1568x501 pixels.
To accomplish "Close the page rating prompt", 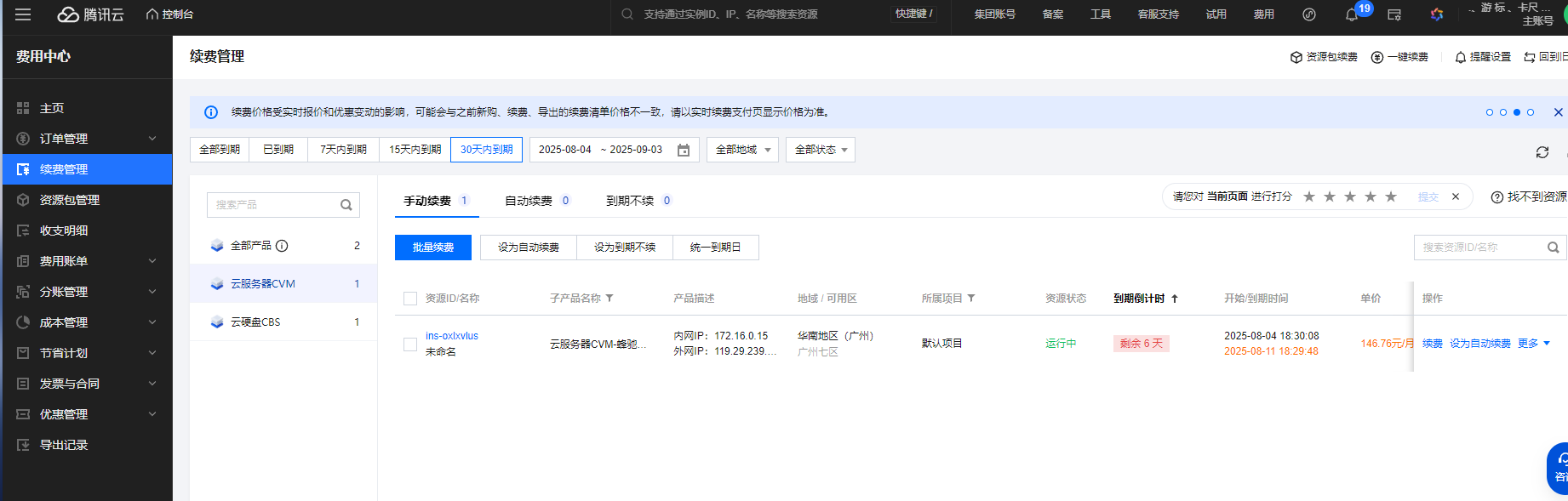I will (x=1456, y=196).
